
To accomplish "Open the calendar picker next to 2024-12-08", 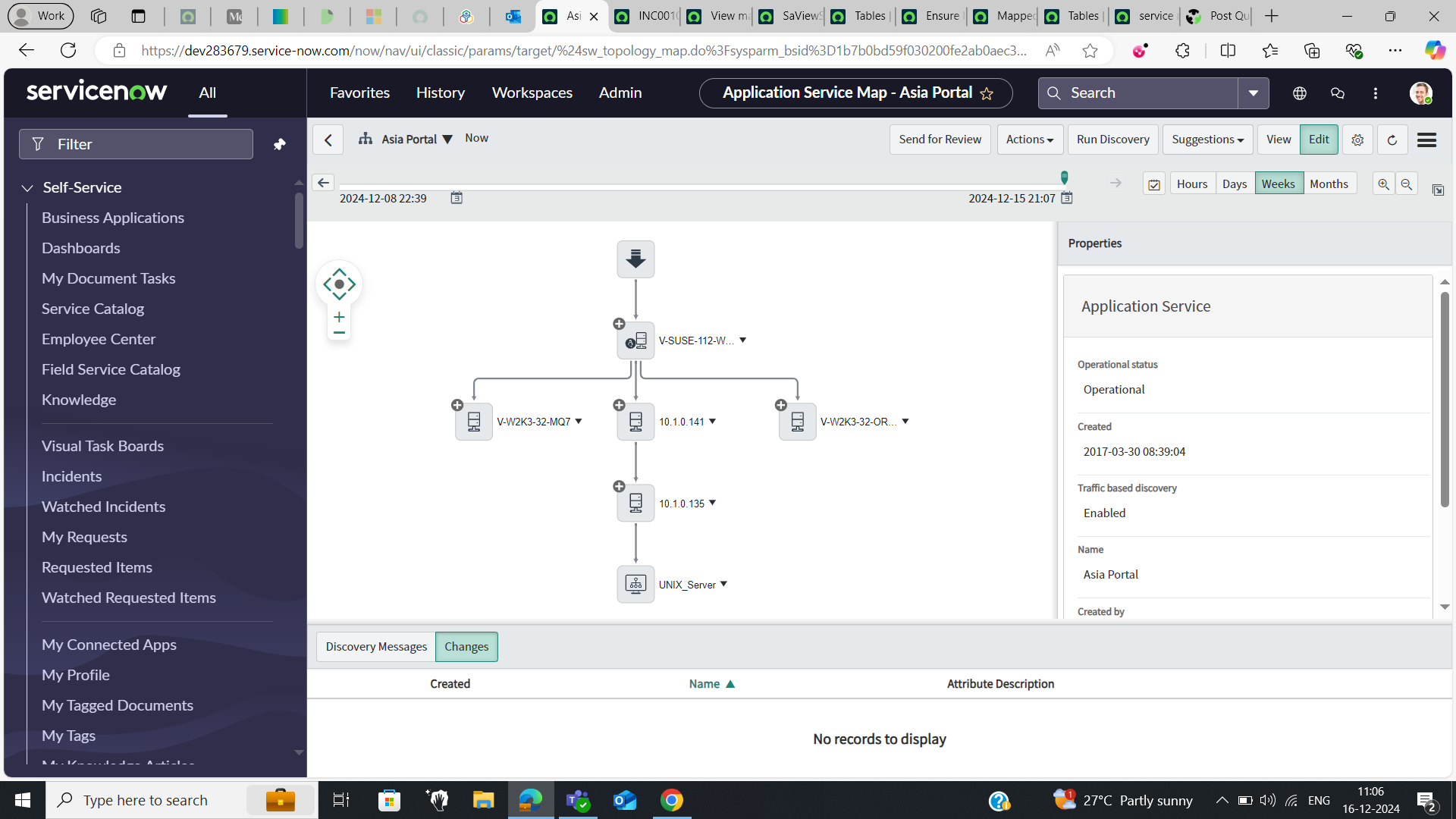I will click(x=457, y=197).
